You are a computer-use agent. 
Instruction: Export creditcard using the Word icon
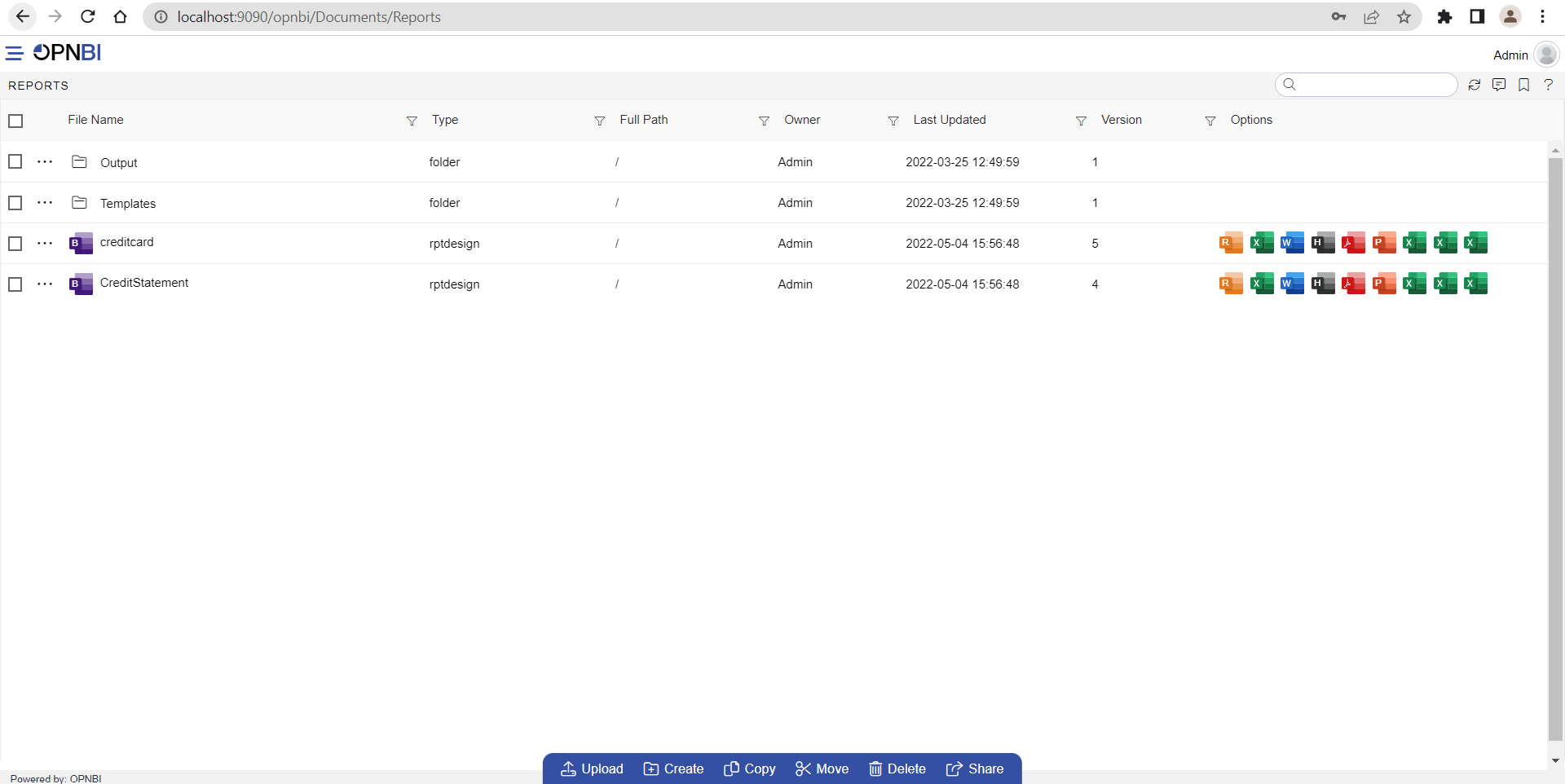[1292, 243]
